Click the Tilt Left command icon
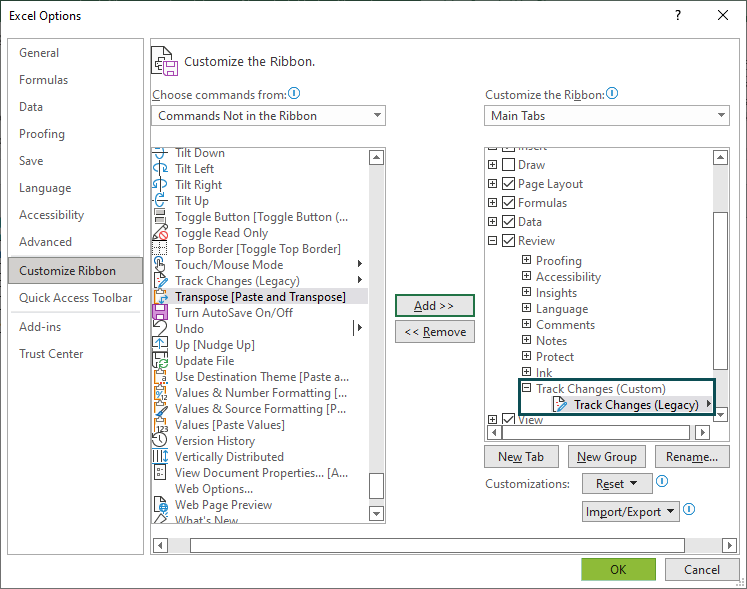Image resolution: width=747 pixels, height=589 pixels. coord(160,169)
